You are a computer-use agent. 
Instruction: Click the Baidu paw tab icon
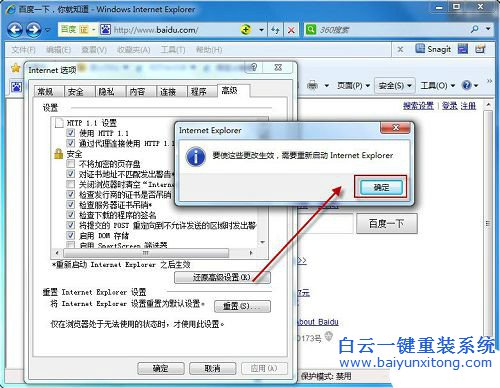tap(16, 87)
